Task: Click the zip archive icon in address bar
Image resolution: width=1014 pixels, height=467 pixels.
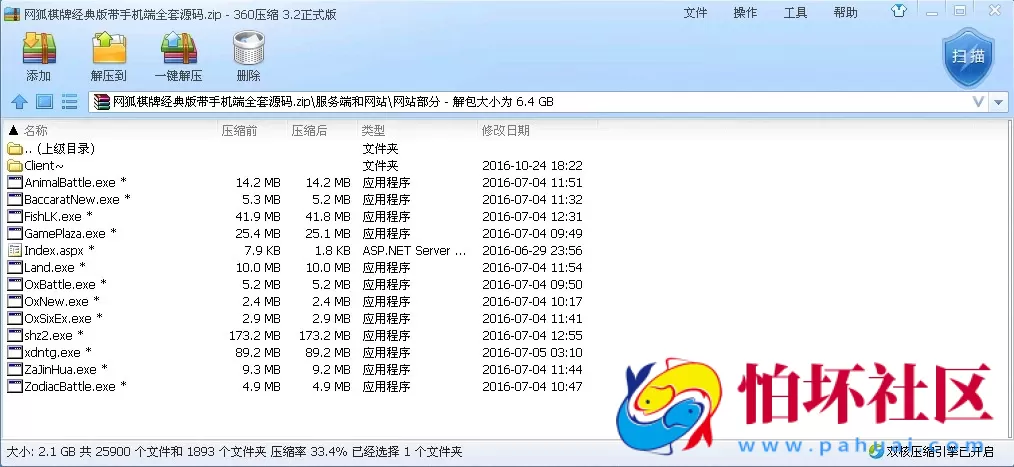Action: coord(102,102)
